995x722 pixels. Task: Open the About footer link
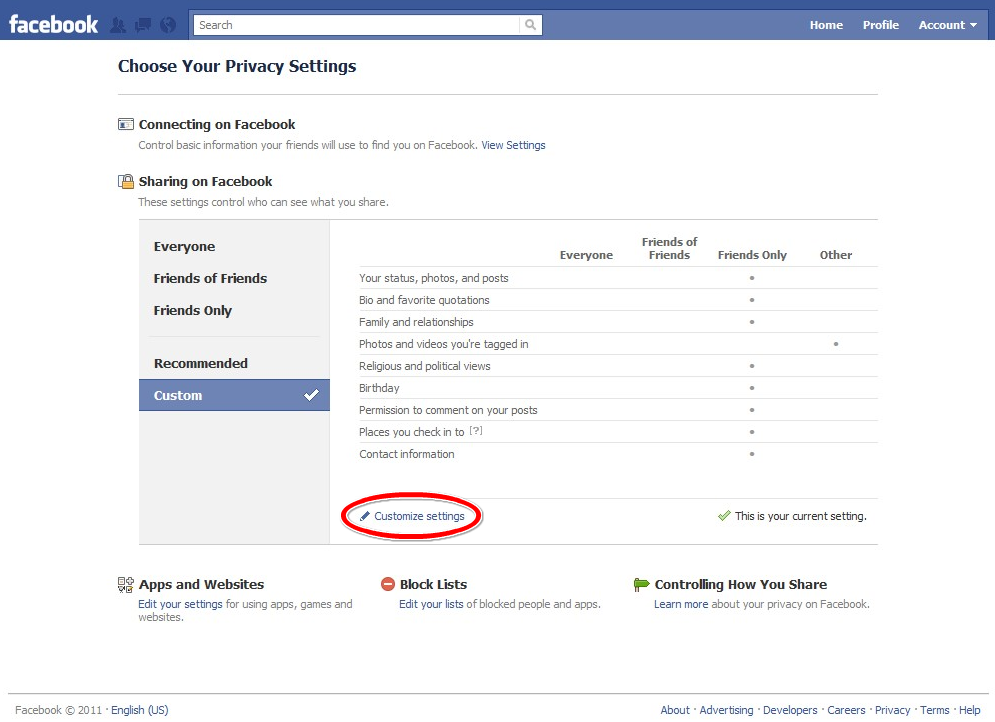pyautogui.click(x=675, y=710)
